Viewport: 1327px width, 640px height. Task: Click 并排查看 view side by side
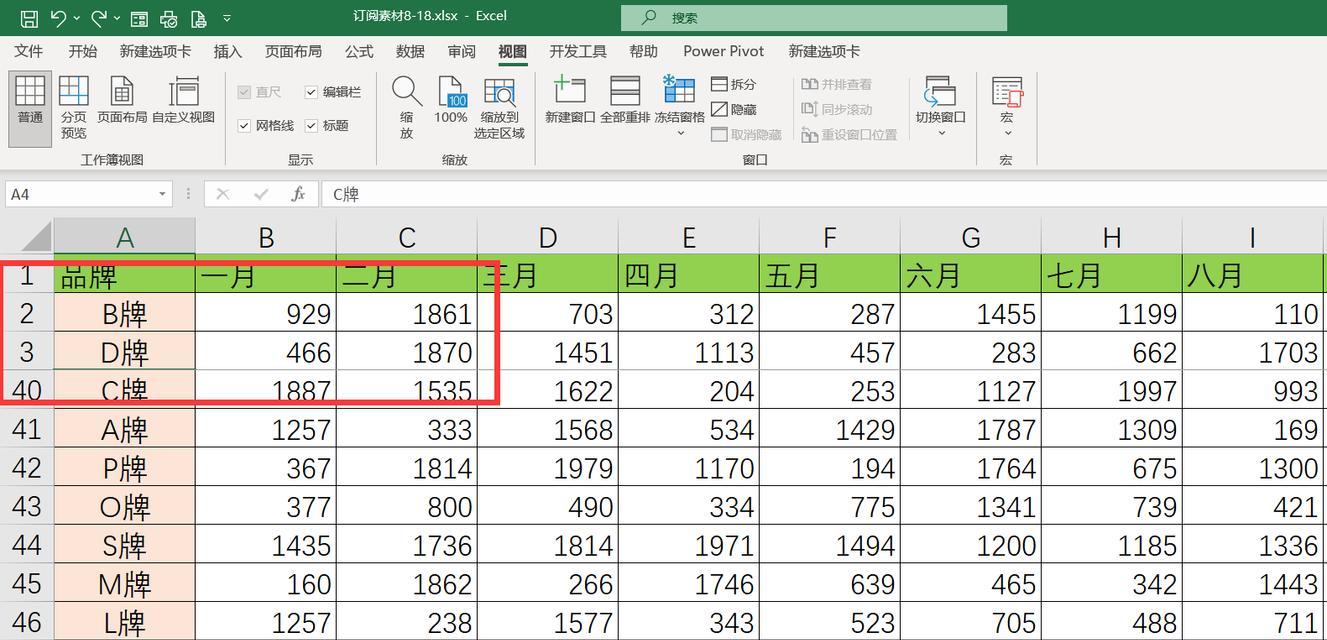tap(837, 84)
